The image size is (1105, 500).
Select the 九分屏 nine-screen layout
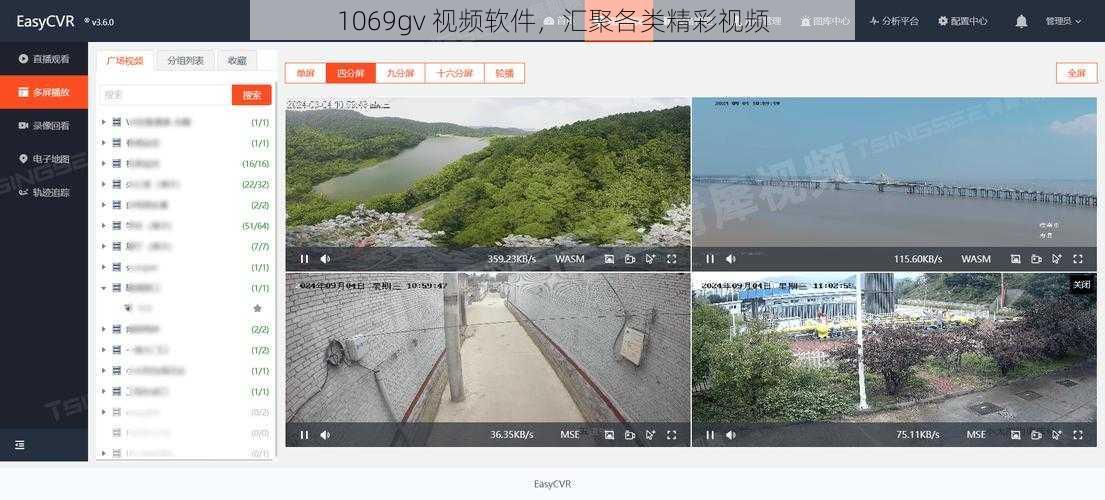400,73
